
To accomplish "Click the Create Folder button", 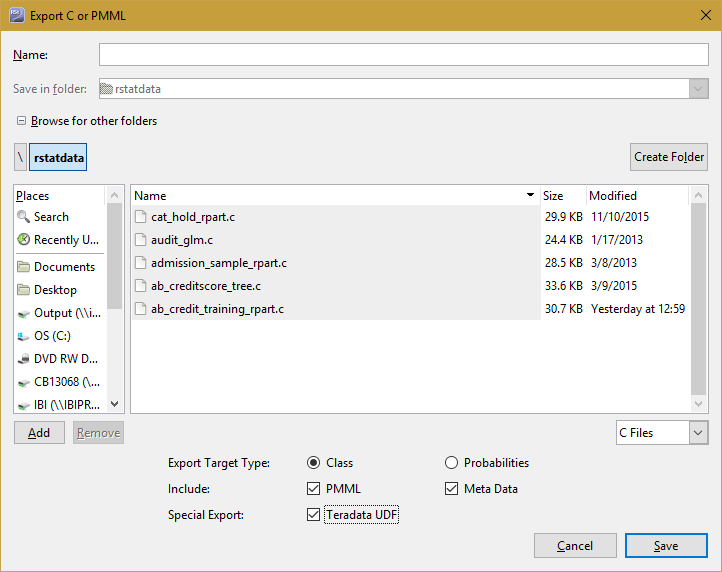I will click(x=669, y=157).
